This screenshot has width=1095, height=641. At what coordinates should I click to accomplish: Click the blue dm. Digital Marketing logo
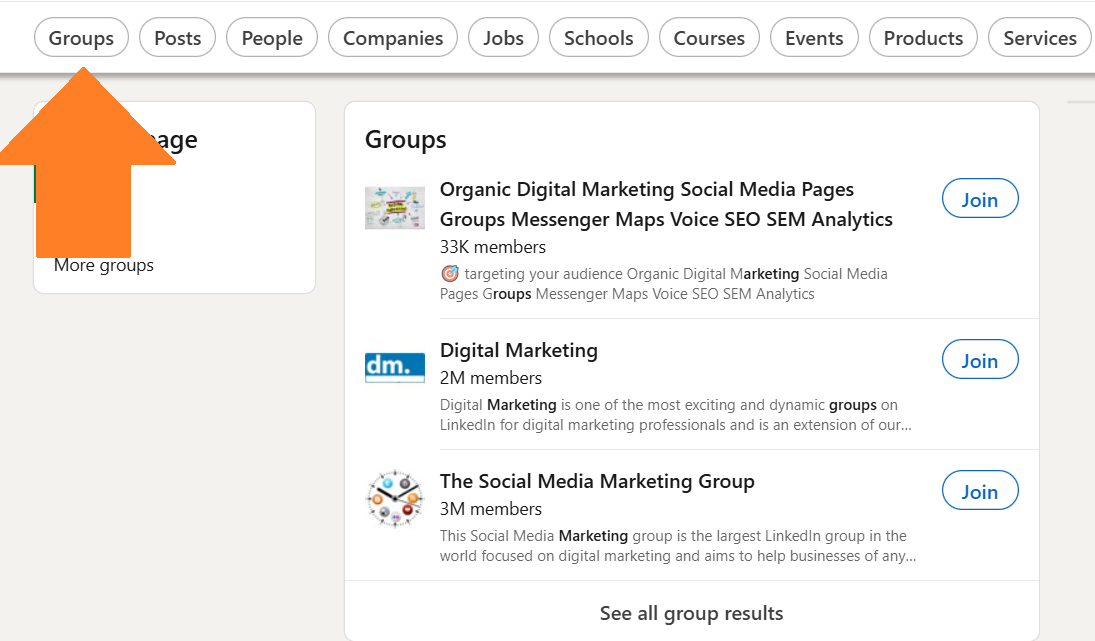coord(394,367)
